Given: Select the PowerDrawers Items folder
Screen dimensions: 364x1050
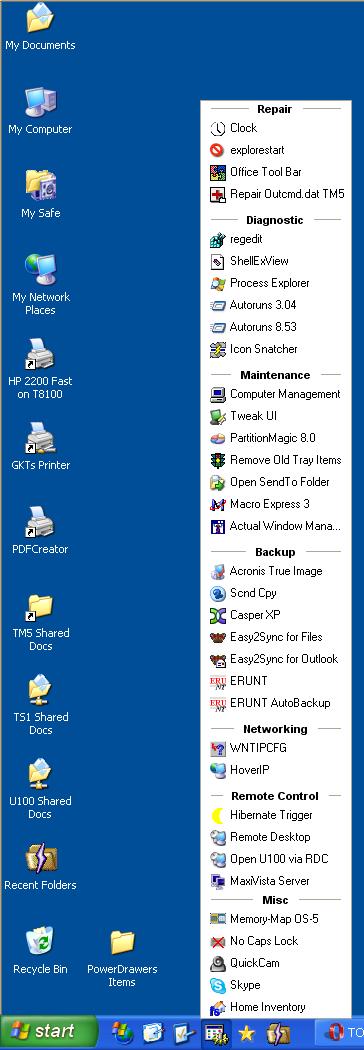Looking at the screenshot, I should tap(122, 958).
